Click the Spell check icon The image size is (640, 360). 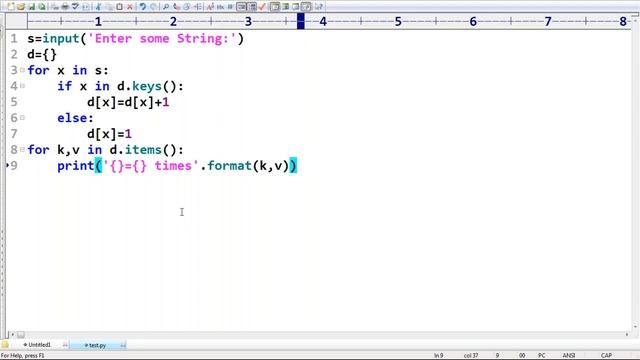[76, 7]
